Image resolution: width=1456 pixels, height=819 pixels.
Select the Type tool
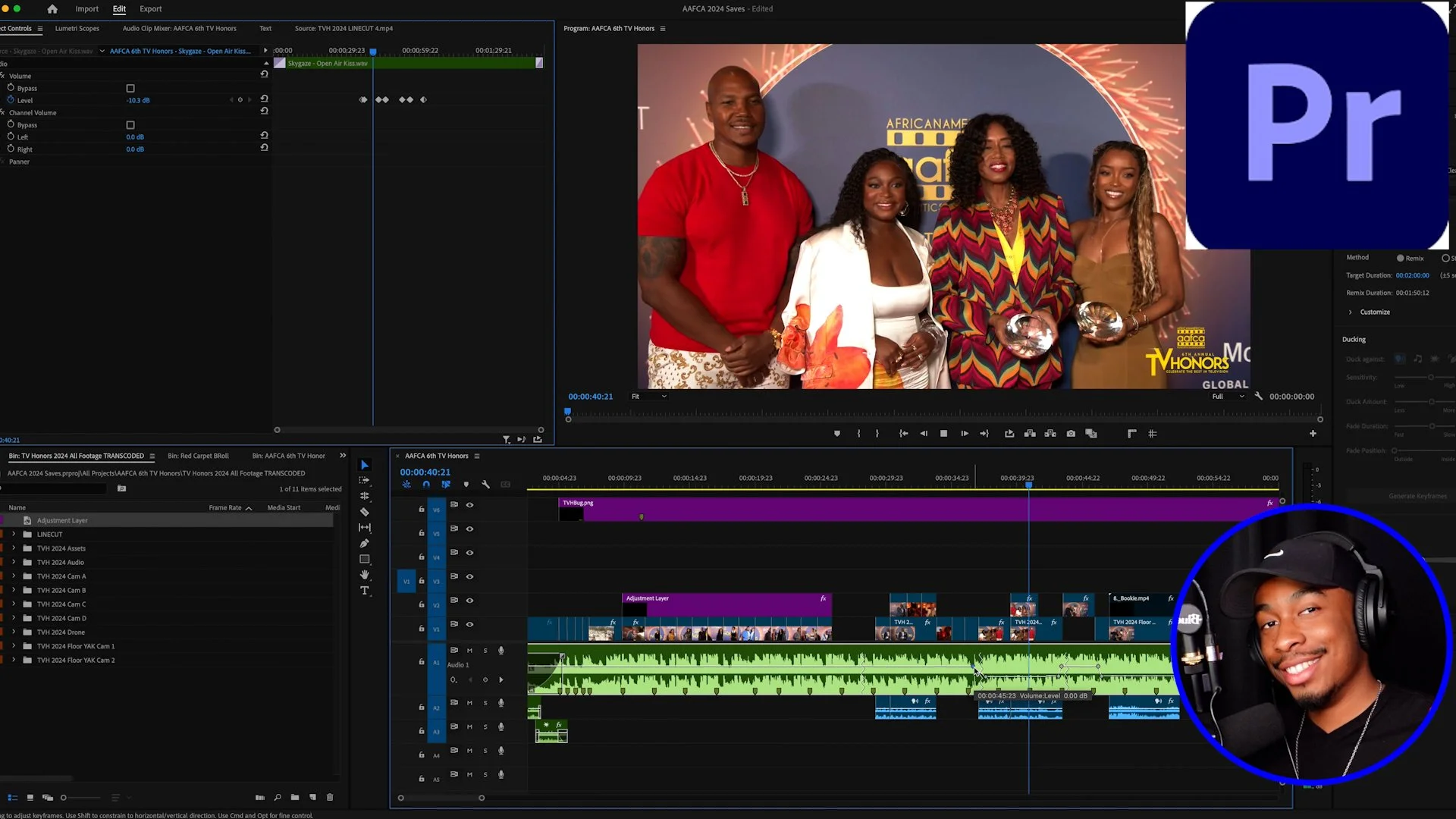(365, 591)
